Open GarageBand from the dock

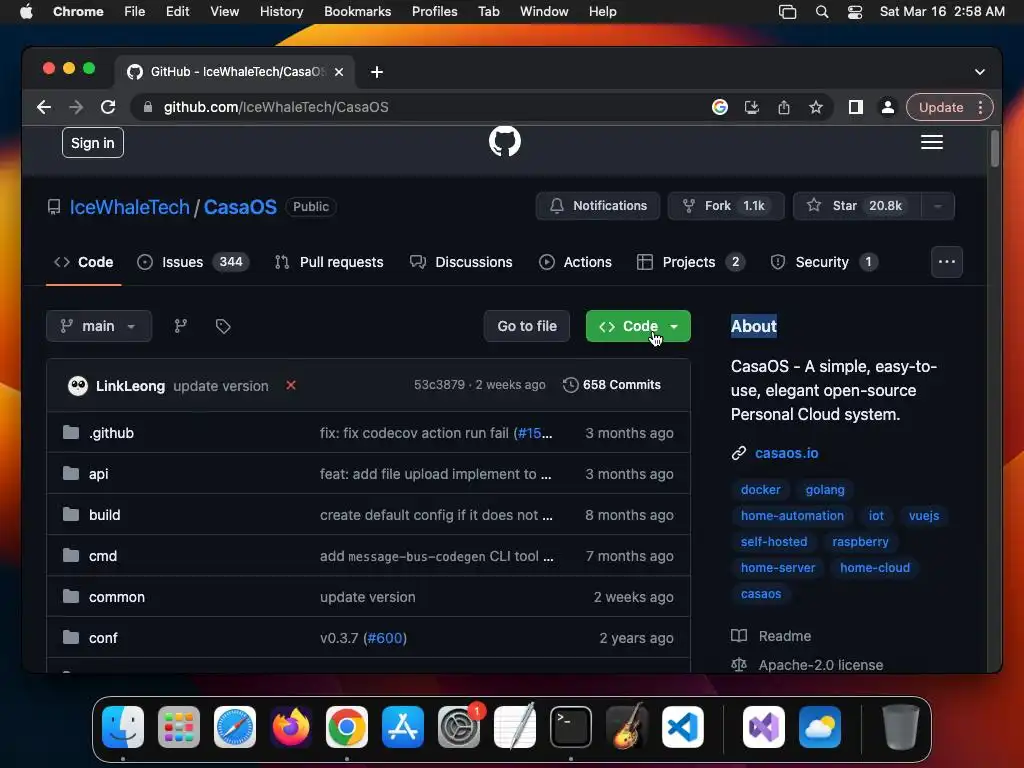[x=627, y=727]
